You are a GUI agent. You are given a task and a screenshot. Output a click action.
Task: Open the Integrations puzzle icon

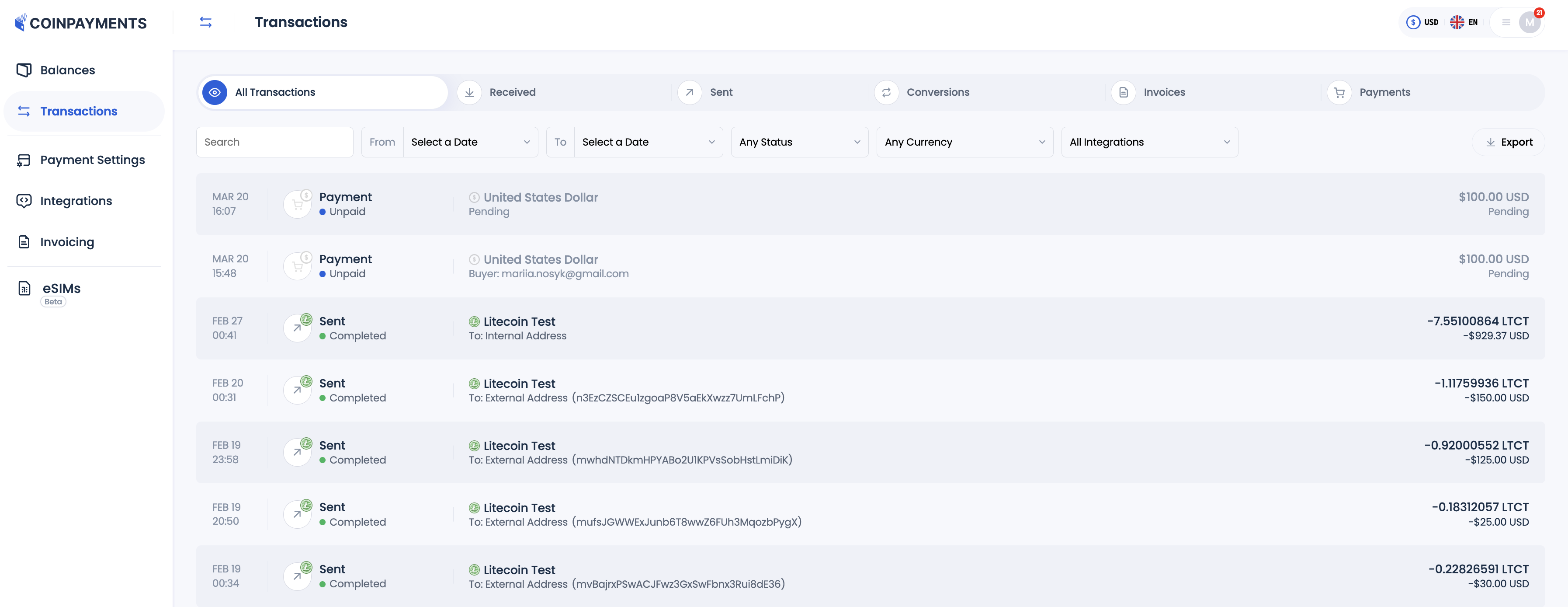(23, 200)
